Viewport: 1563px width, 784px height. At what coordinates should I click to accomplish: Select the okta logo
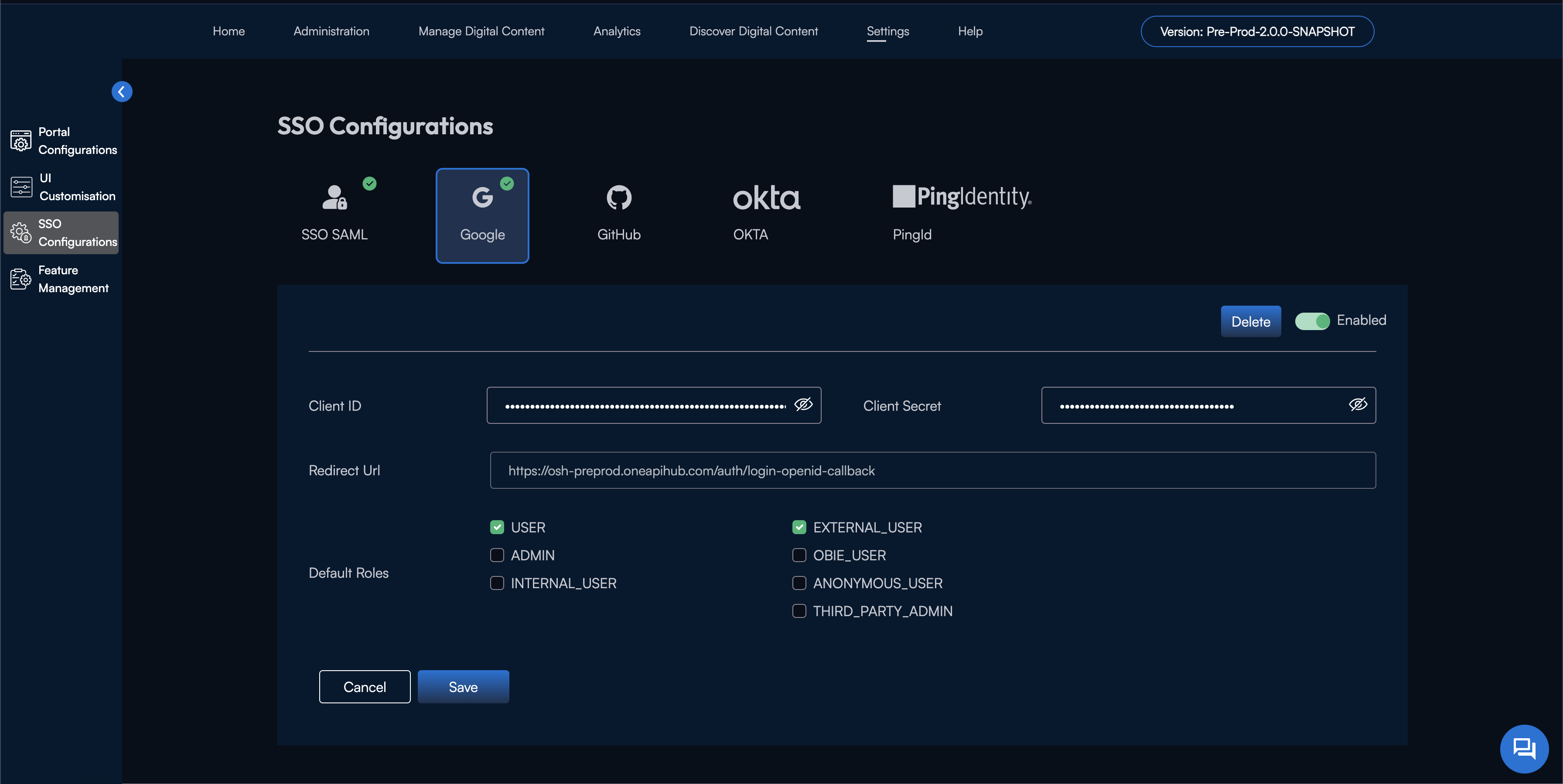pyautogui.click(x=766, y=198)
